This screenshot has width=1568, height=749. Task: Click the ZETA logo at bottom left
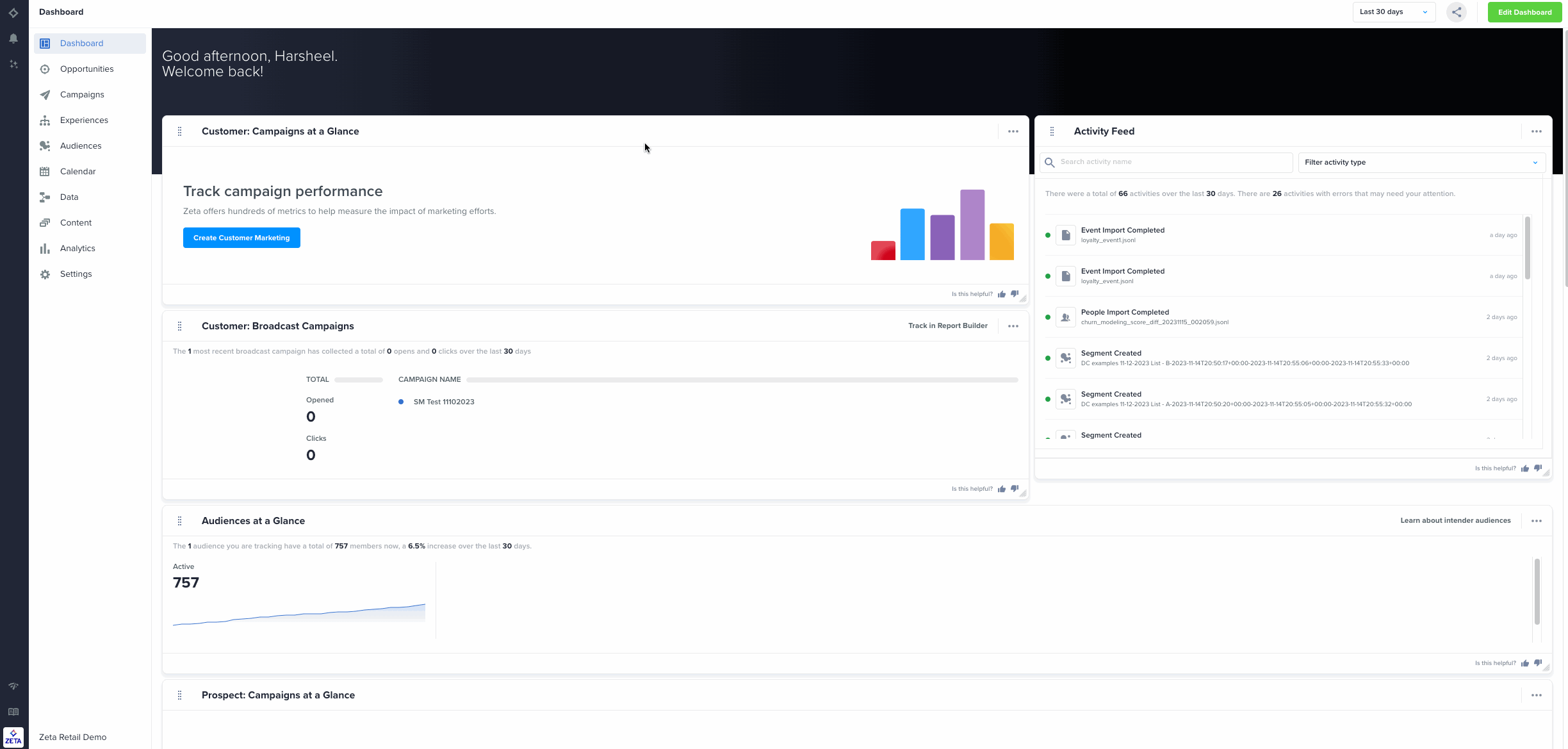tap(13, 737)
